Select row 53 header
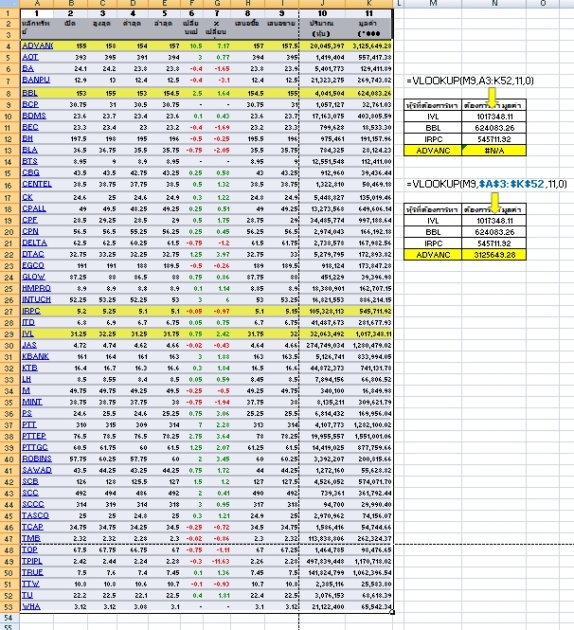 point(9,607)
